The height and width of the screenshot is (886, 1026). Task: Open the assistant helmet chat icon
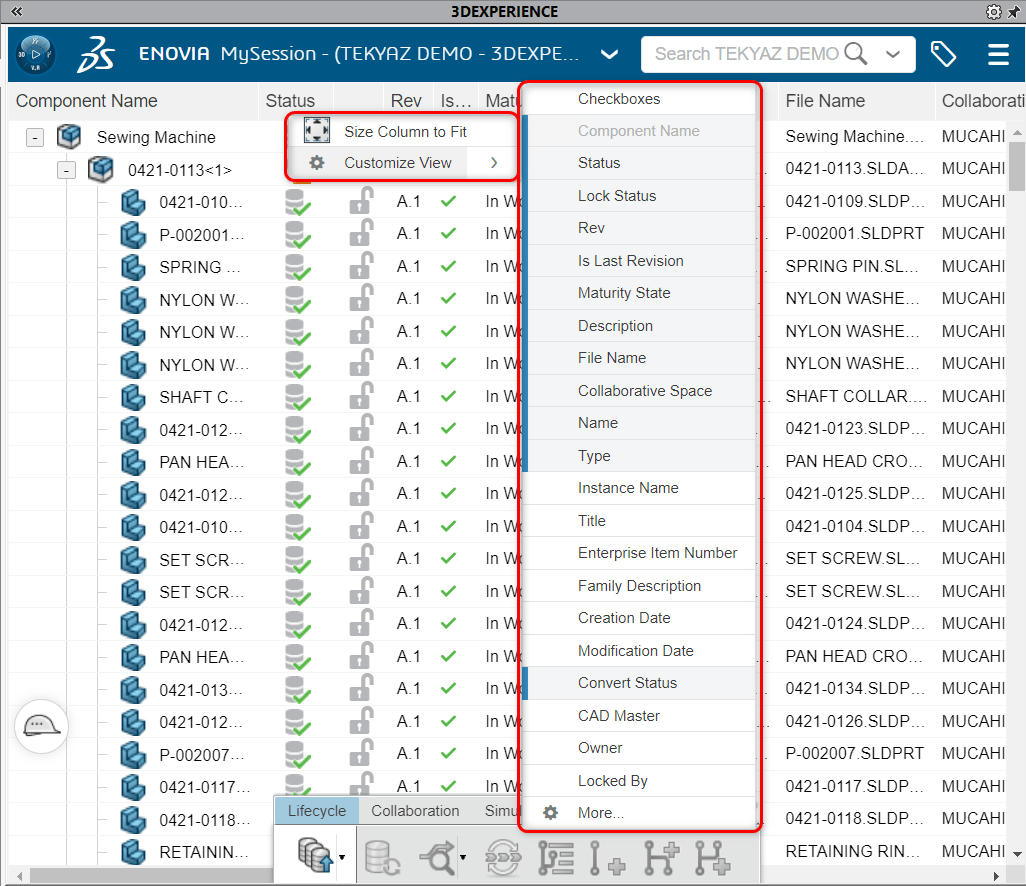click(x=41, y=726)
